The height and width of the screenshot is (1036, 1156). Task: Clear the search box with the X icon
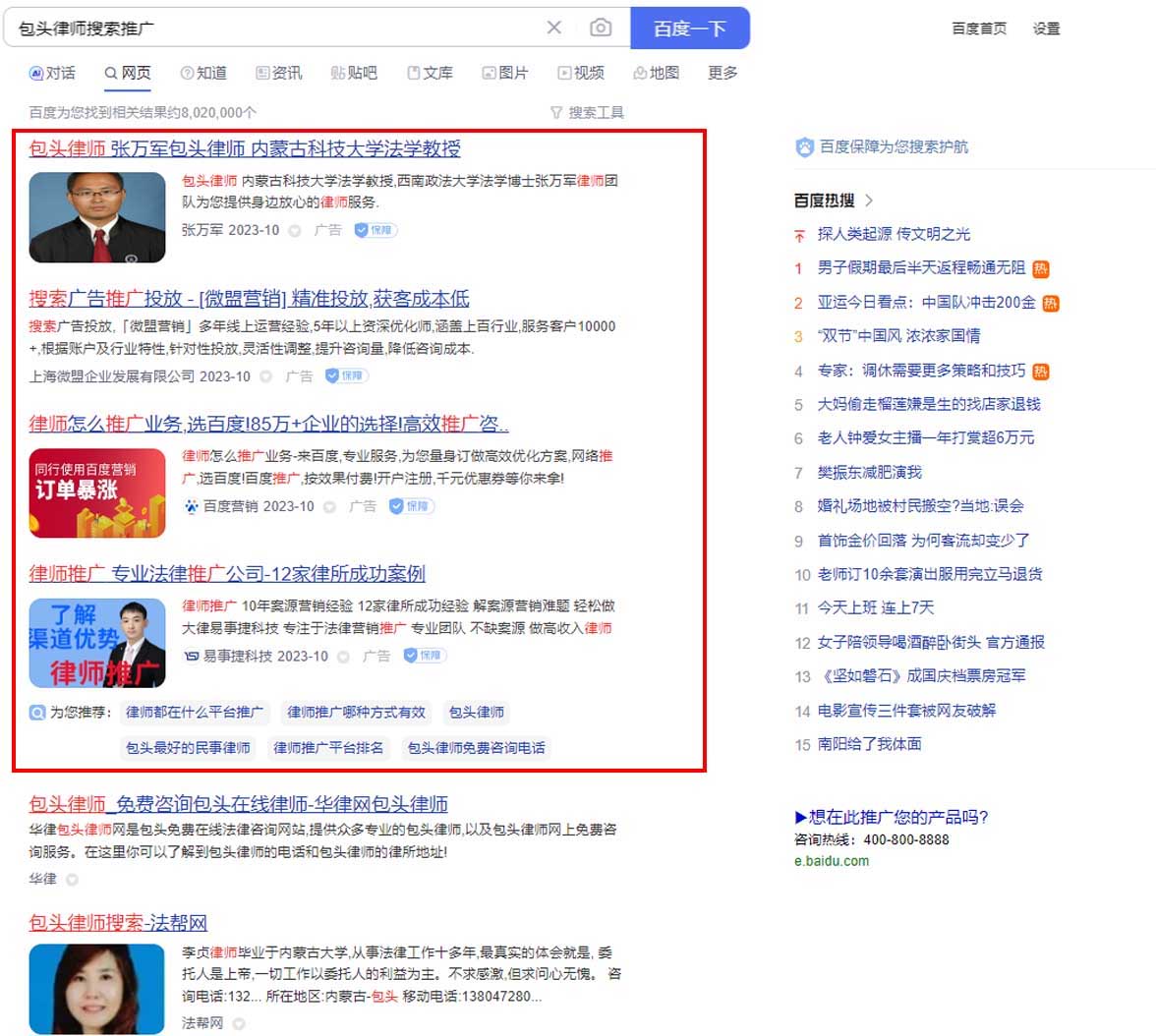[553, 29]
